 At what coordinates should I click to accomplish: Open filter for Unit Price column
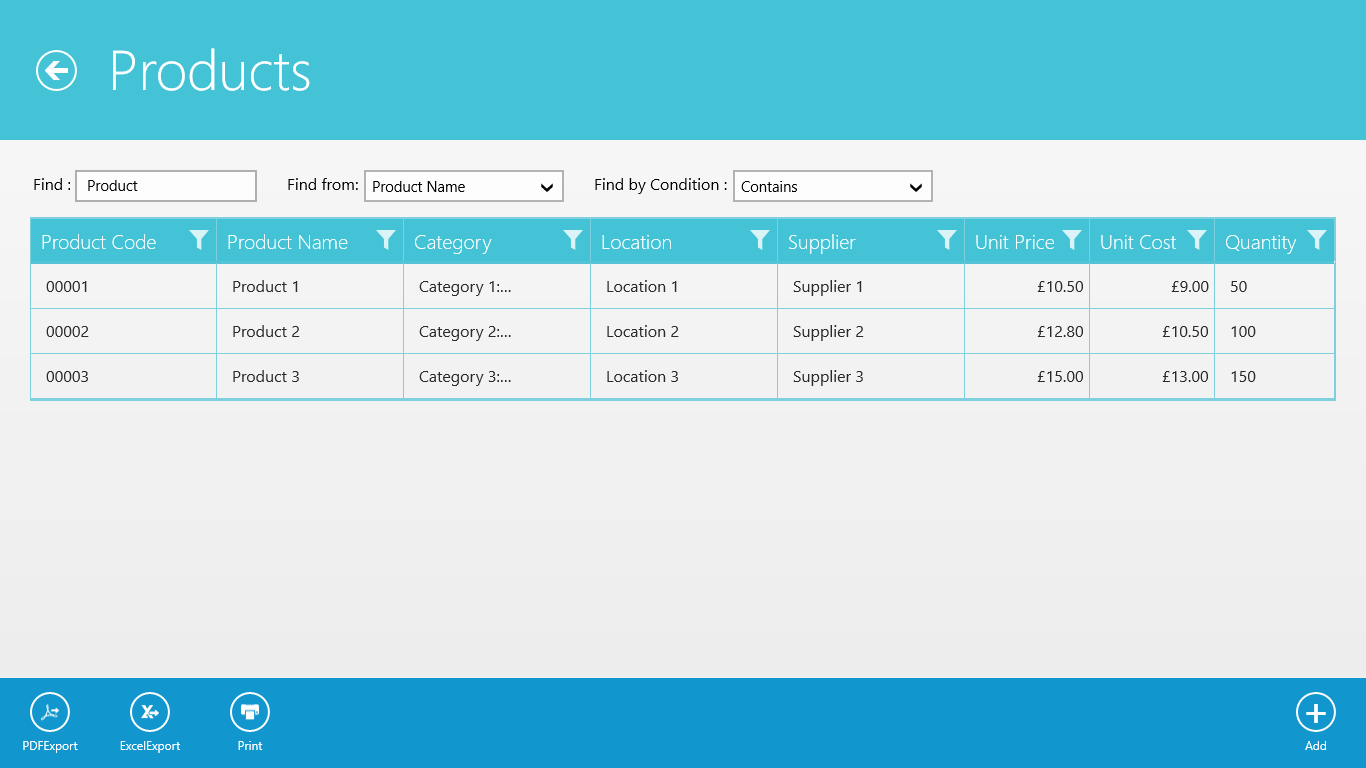coord(1072,240)
